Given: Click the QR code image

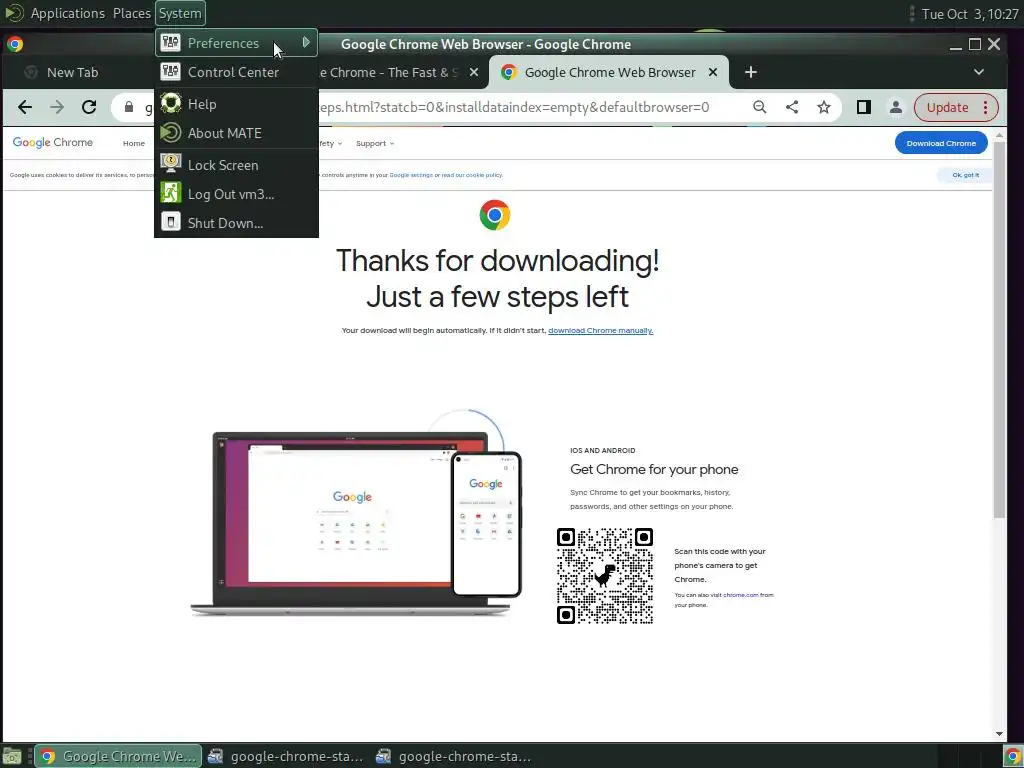Looking at the screenshot, I should pos(605,576).
